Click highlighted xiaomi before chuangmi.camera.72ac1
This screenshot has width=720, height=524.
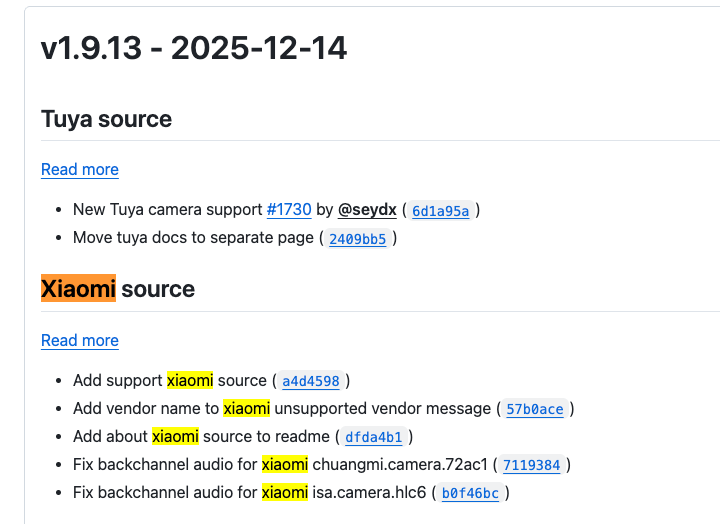285,464
